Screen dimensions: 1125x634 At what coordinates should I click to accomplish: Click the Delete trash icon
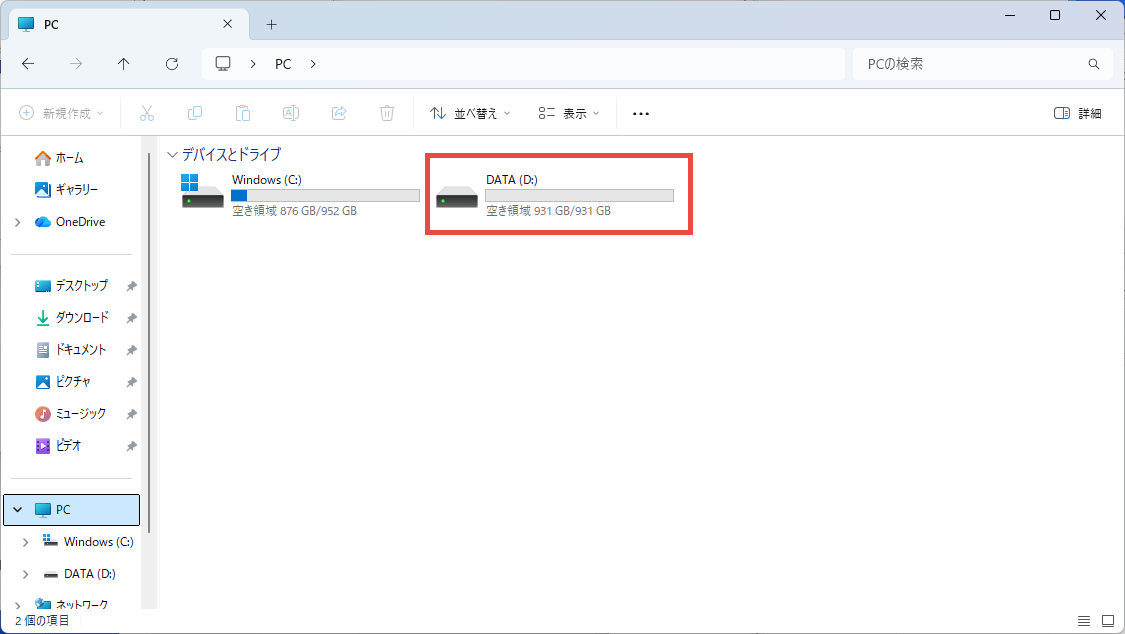[x=387, y=113]
